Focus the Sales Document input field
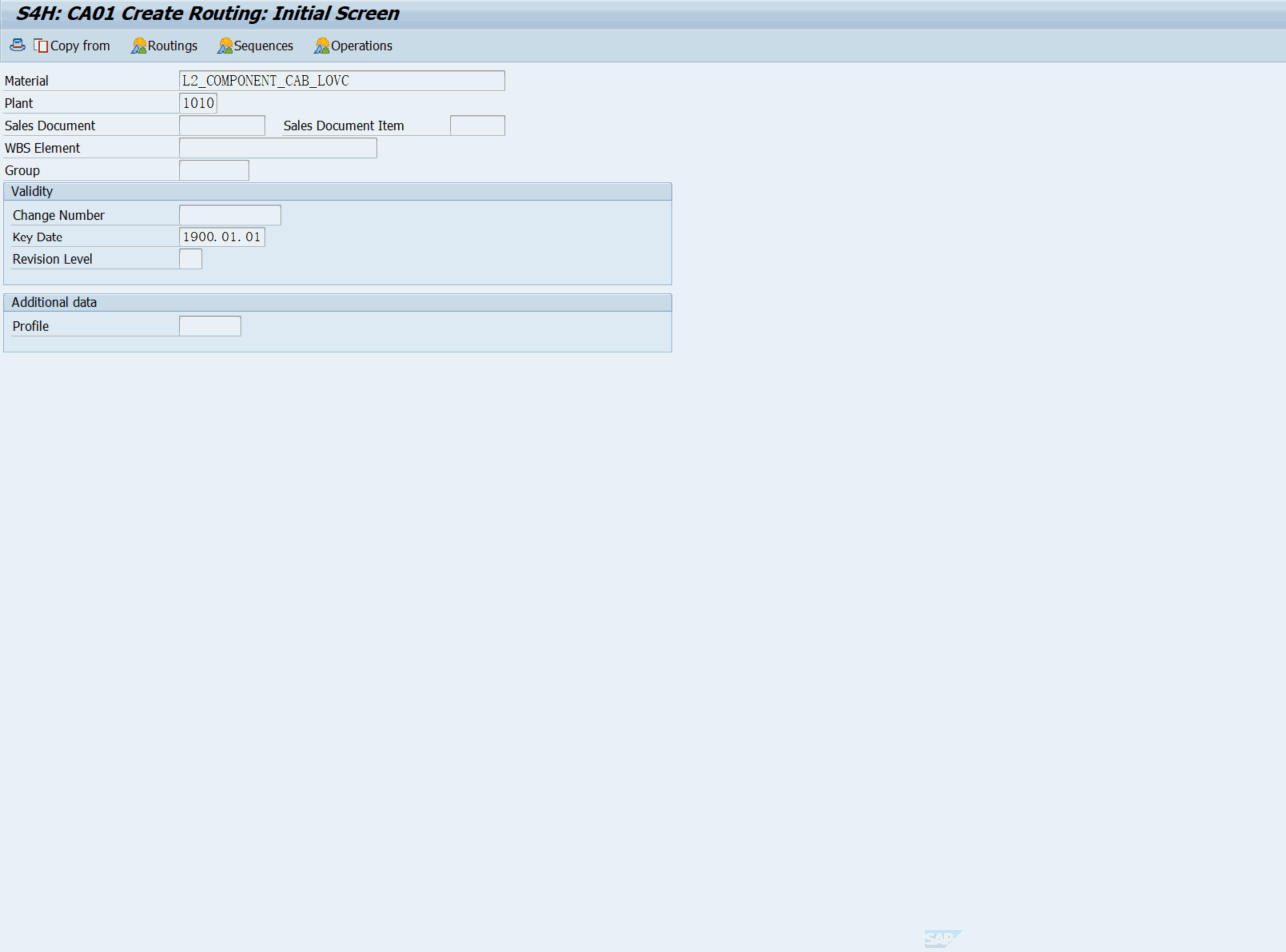This screenshot has width=1286, height=952. coord(221,125)
